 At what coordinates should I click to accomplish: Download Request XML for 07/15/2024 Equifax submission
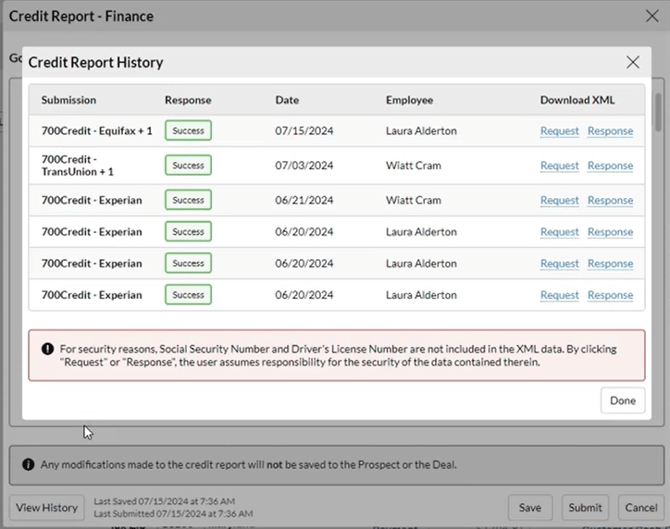pos(559,131)
